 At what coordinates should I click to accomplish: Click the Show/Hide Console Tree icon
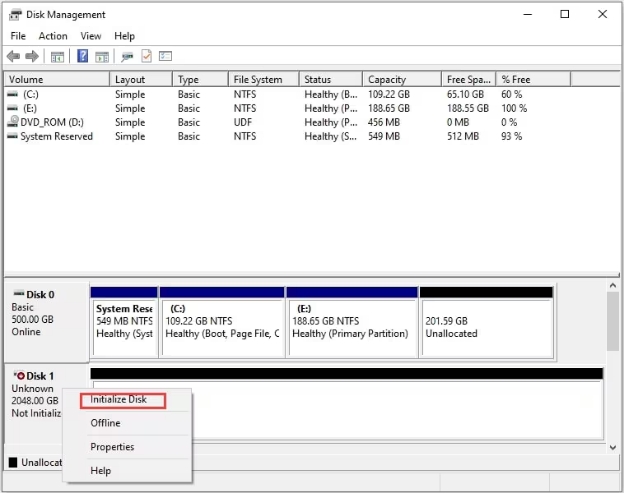coord(58,56)
